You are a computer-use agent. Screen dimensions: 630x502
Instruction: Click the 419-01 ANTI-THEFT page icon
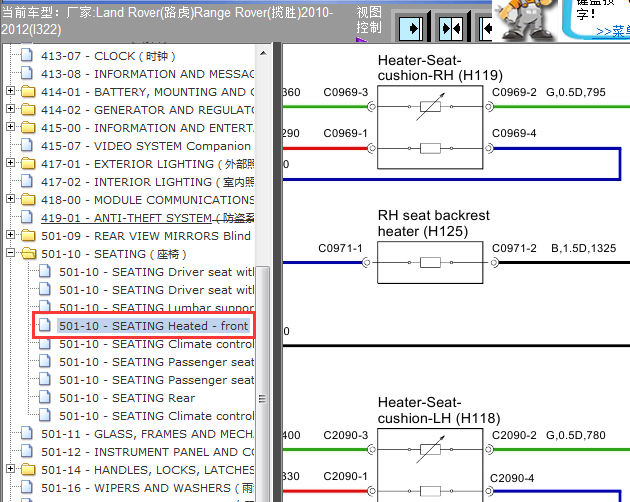tap(27, 217)
